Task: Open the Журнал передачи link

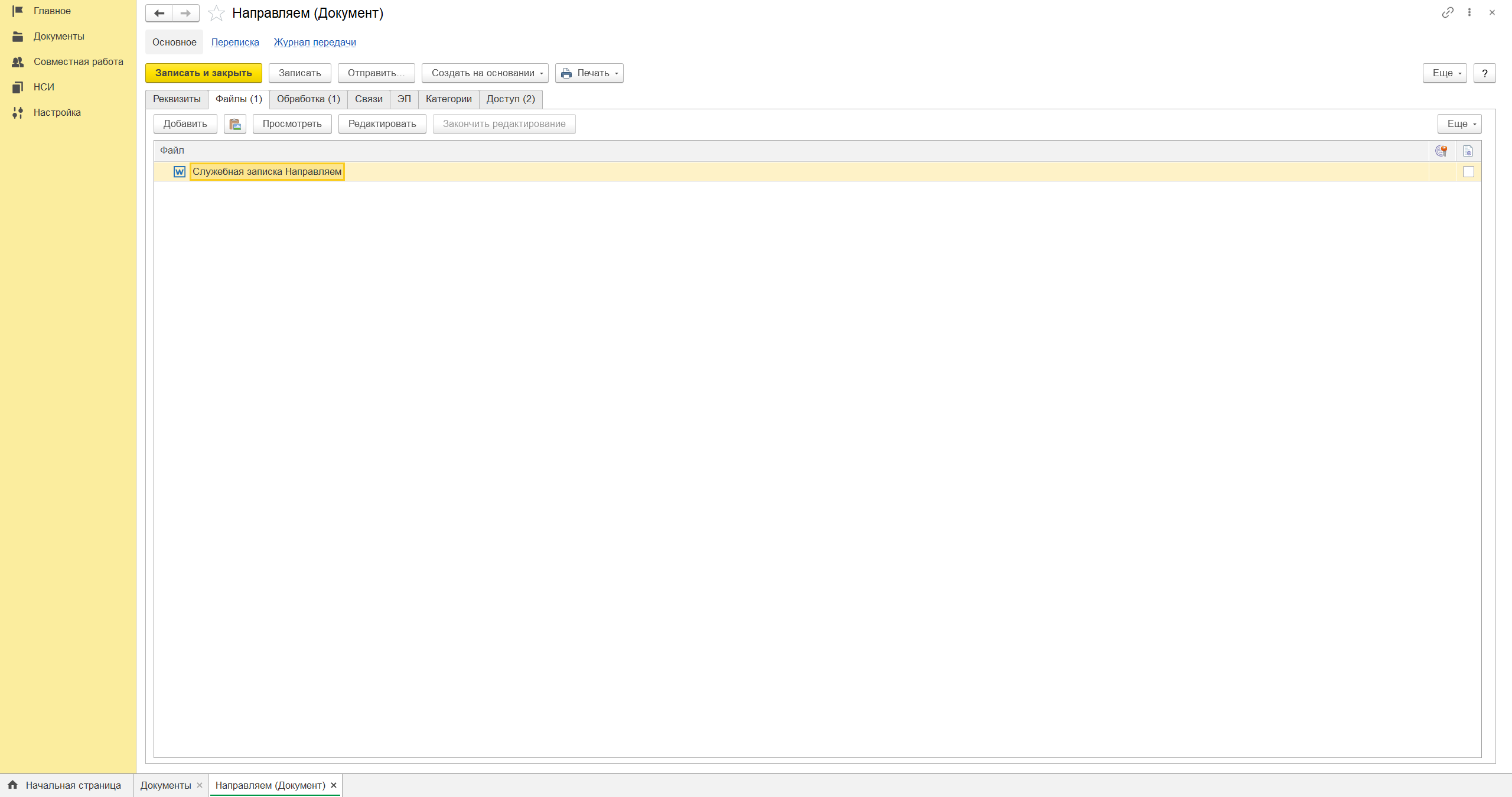Action: (315, 43)
